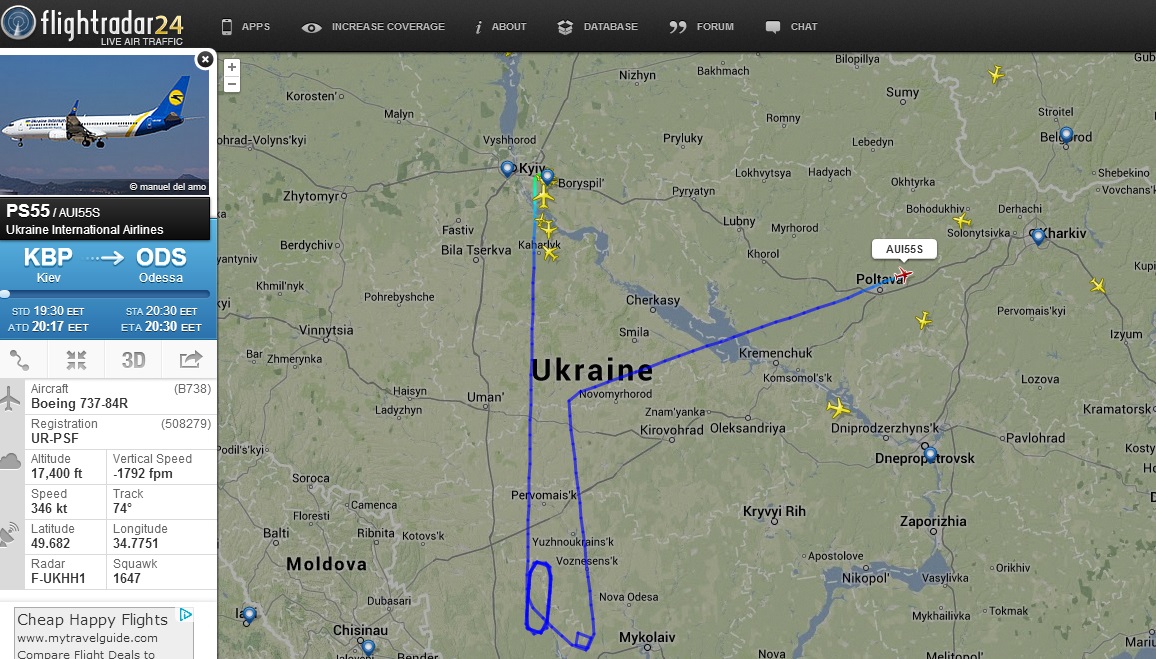The image size is (1156, 659).
Task: Open the Chat menu item
Action: [x=792, y=27]
